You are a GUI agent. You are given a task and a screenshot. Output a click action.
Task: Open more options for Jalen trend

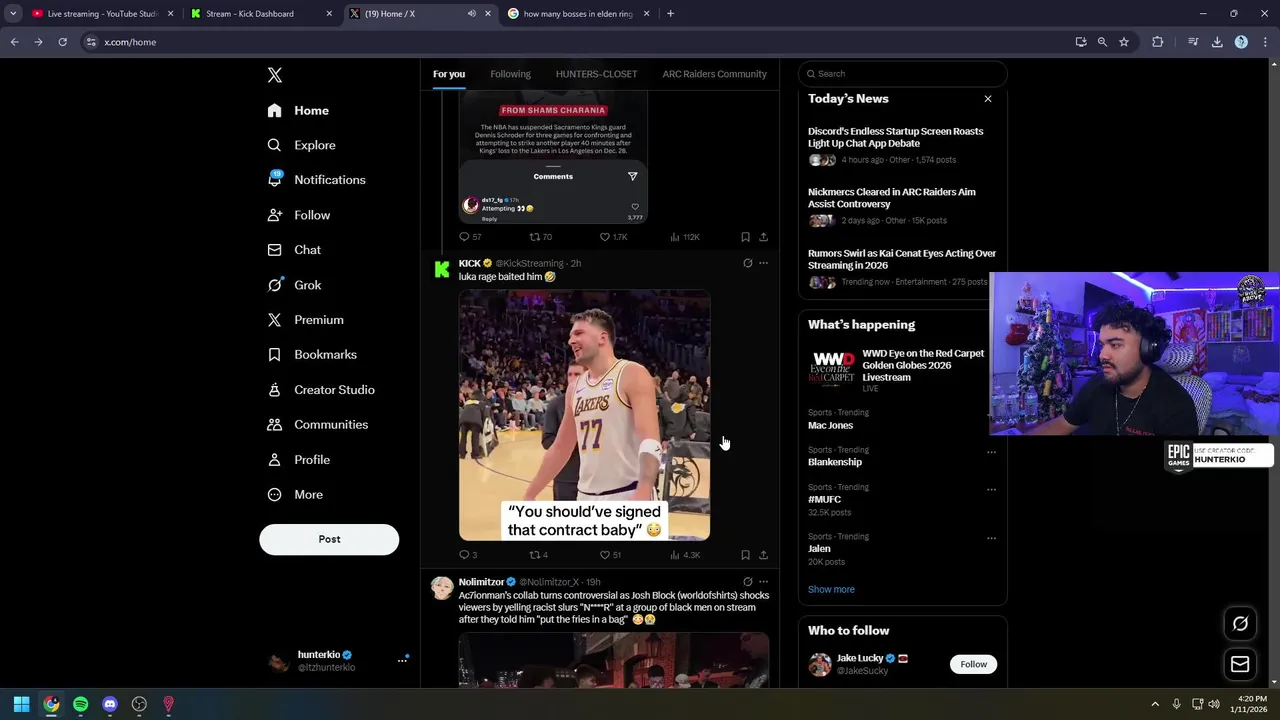[x=991, y=538]
